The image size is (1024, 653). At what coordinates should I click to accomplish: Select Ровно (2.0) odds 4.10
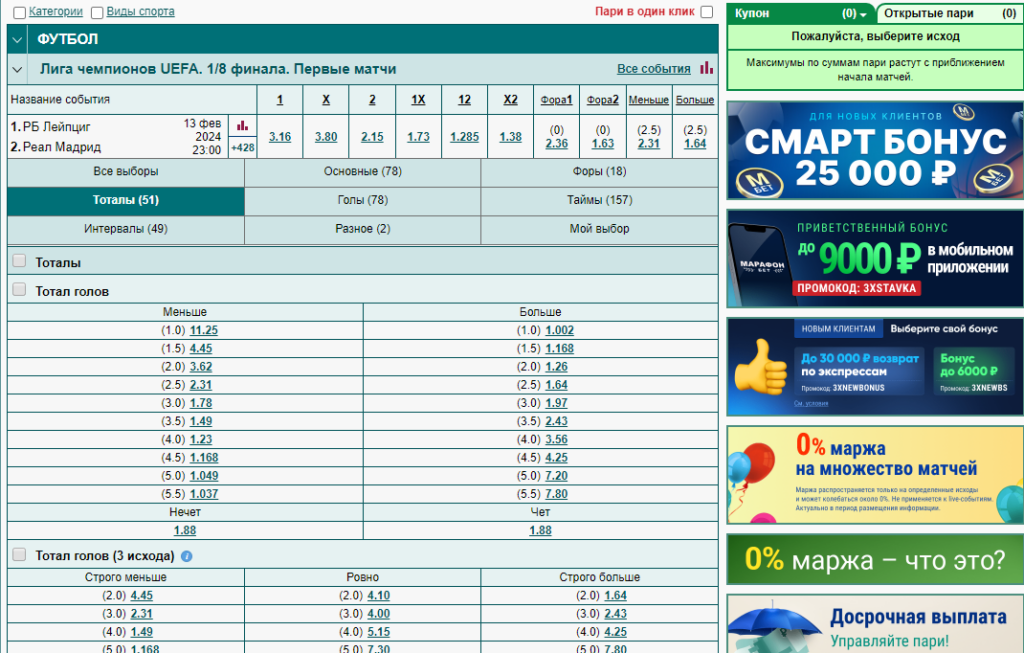click(379, 596)
